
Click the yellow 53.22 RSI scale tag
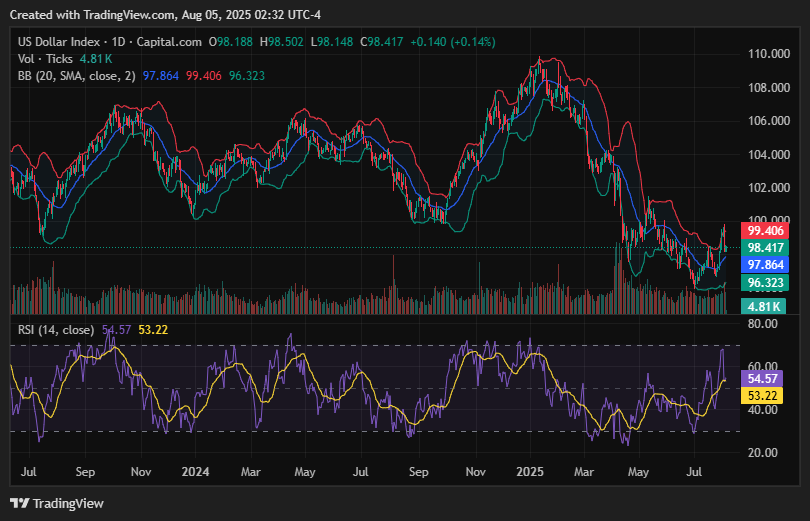click(762, 396)
